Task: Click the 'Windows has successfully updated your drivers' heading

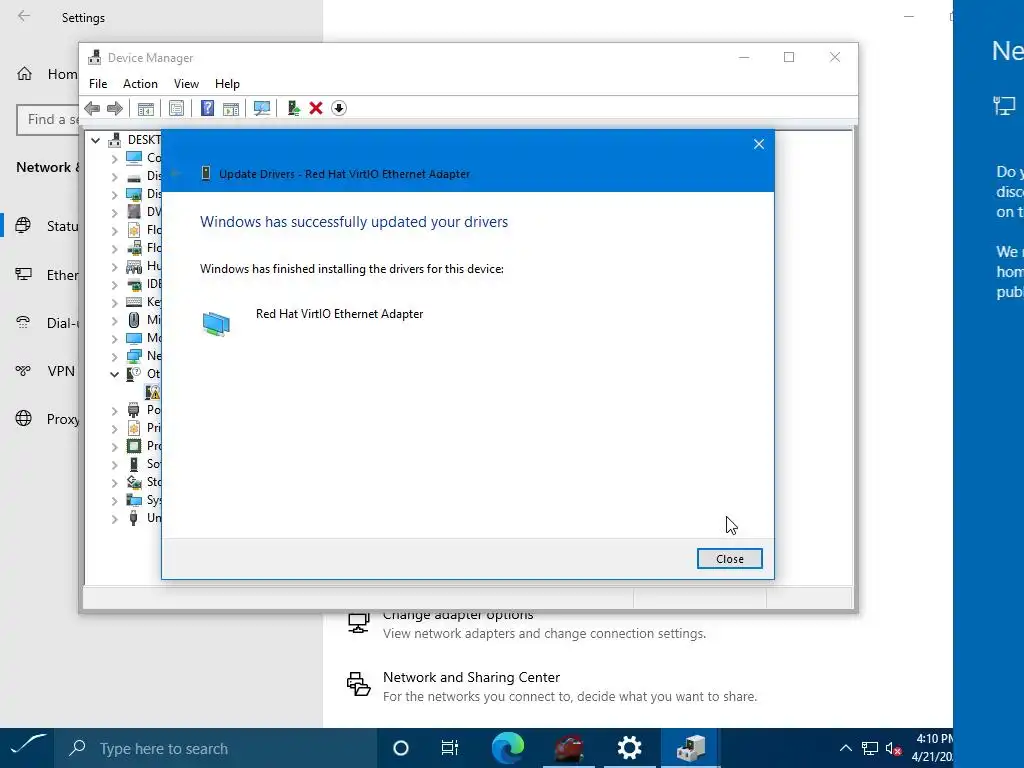Action: tap(354, 222)
